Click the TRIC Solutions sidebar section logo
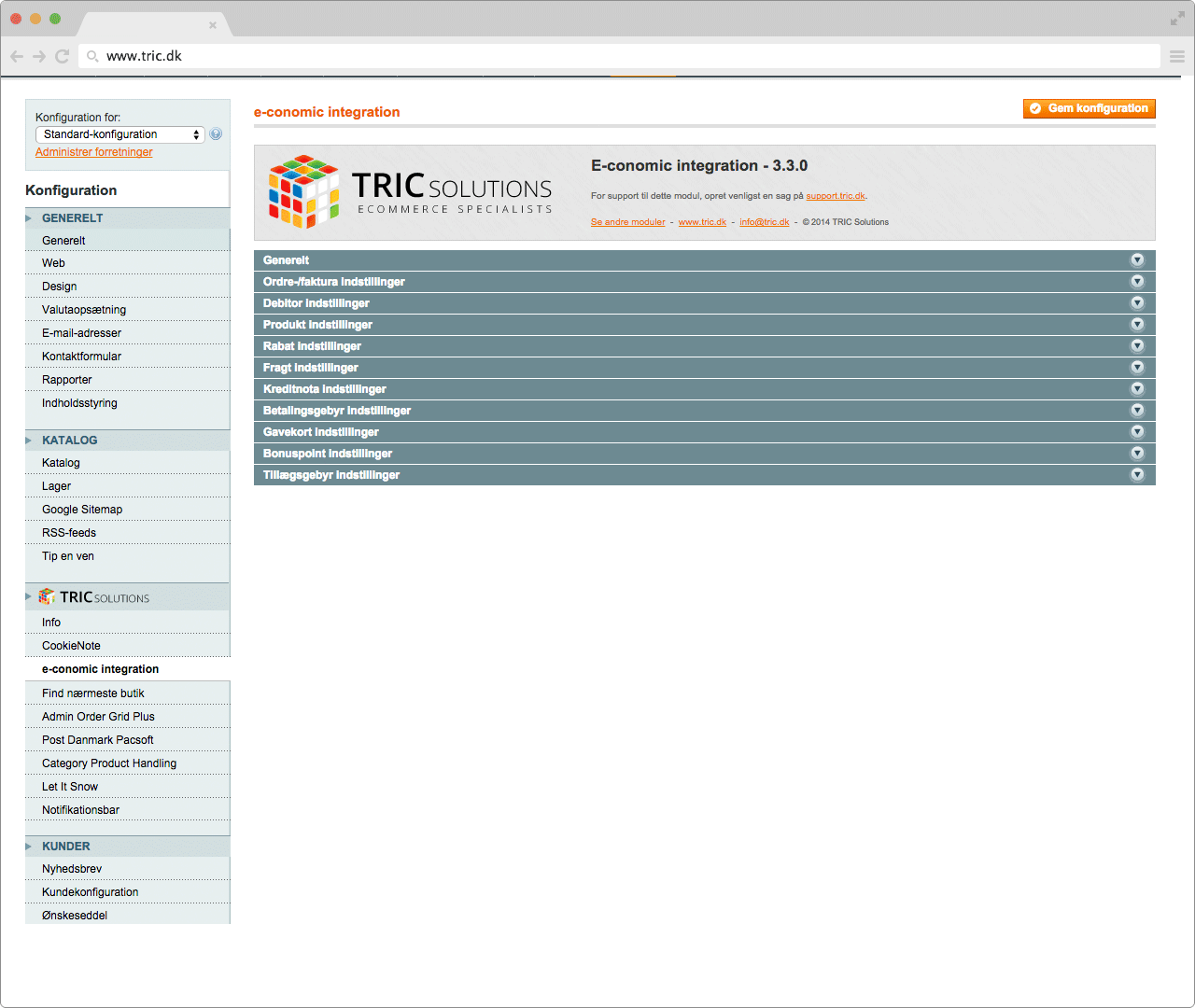The height and width of the screenshot is (1008, 1195). [94, 597]
